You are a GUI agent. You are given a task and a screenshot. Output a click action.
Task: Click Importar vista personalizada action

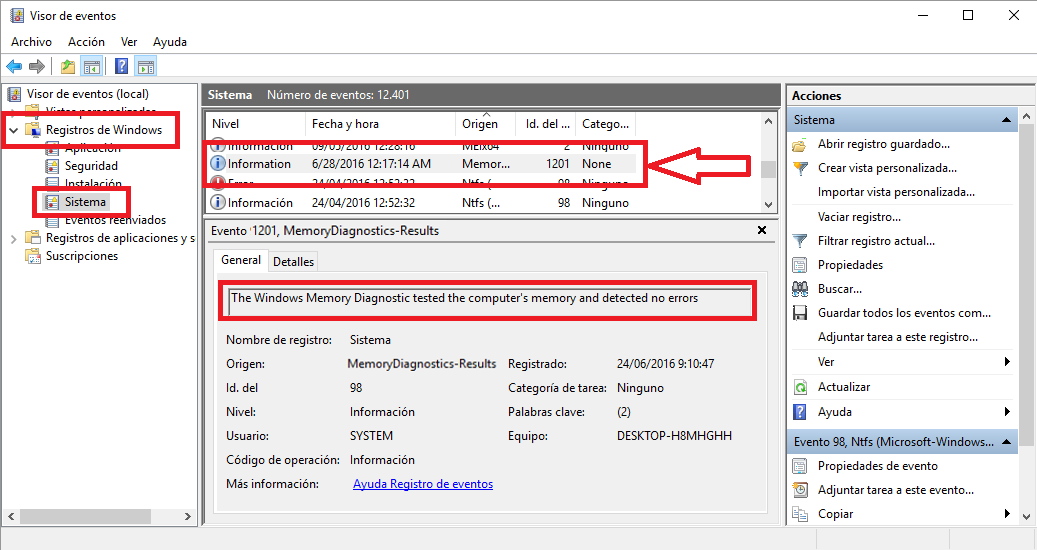pyautogui.click(x=896, y=192)
